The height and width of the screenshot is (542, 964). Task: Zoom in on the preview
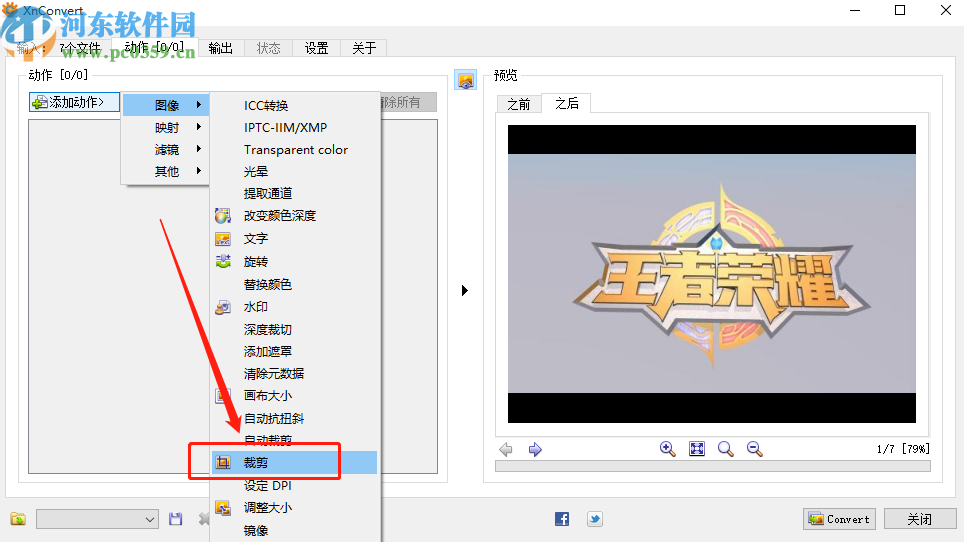pos(668,449)
